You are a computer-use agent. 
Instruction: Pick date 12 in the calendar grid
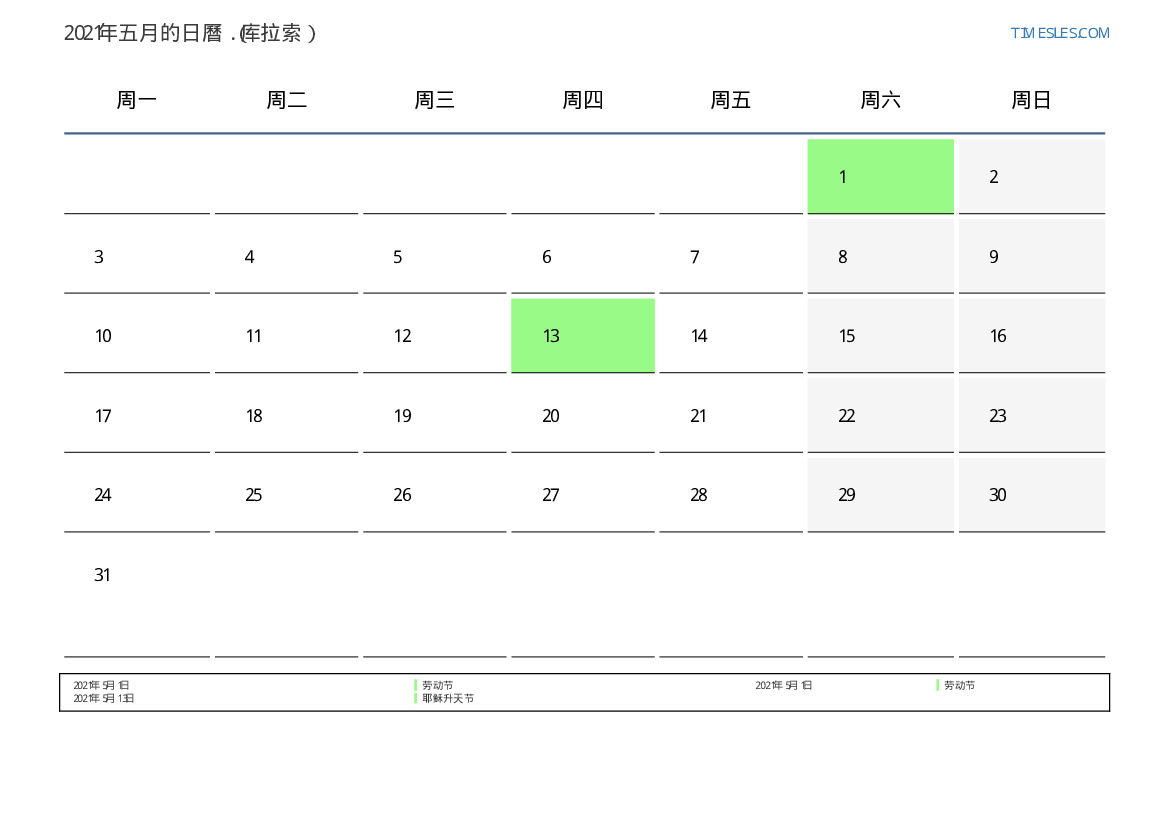[435, 336]
